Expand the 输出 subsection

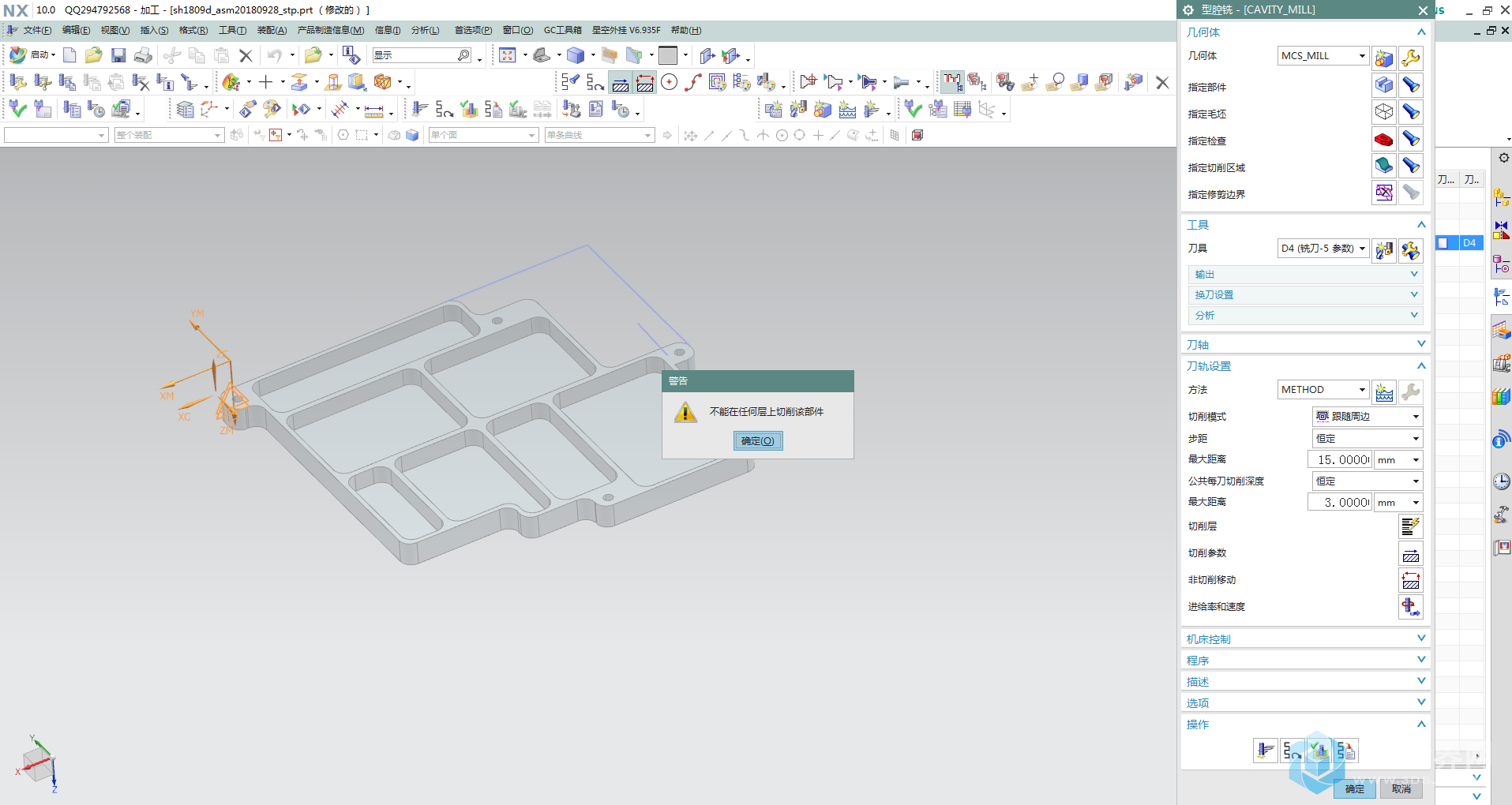pyautogui.click(x=1305, y=274)
